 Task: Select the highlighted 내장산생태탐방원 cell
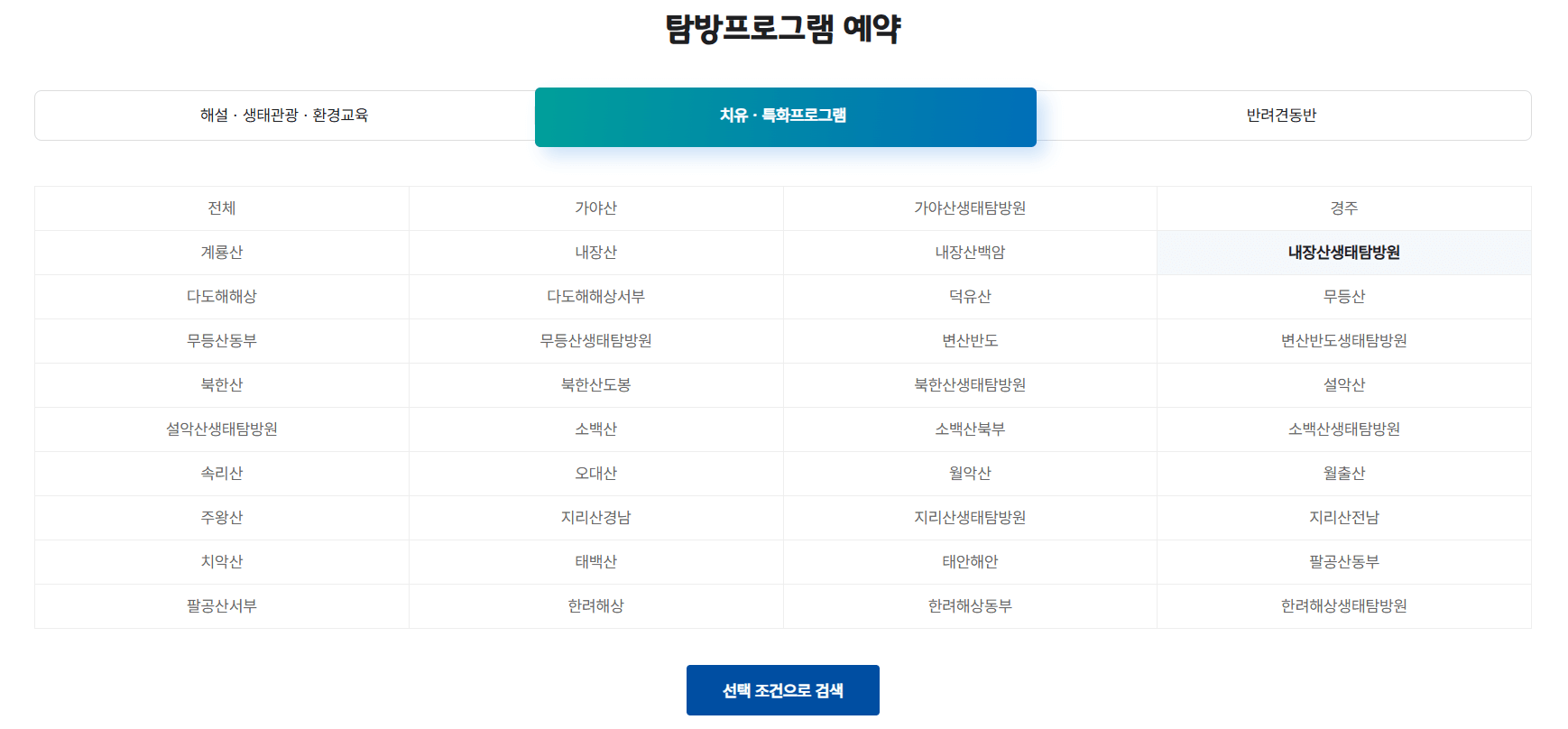click(x=1343, y=253)
